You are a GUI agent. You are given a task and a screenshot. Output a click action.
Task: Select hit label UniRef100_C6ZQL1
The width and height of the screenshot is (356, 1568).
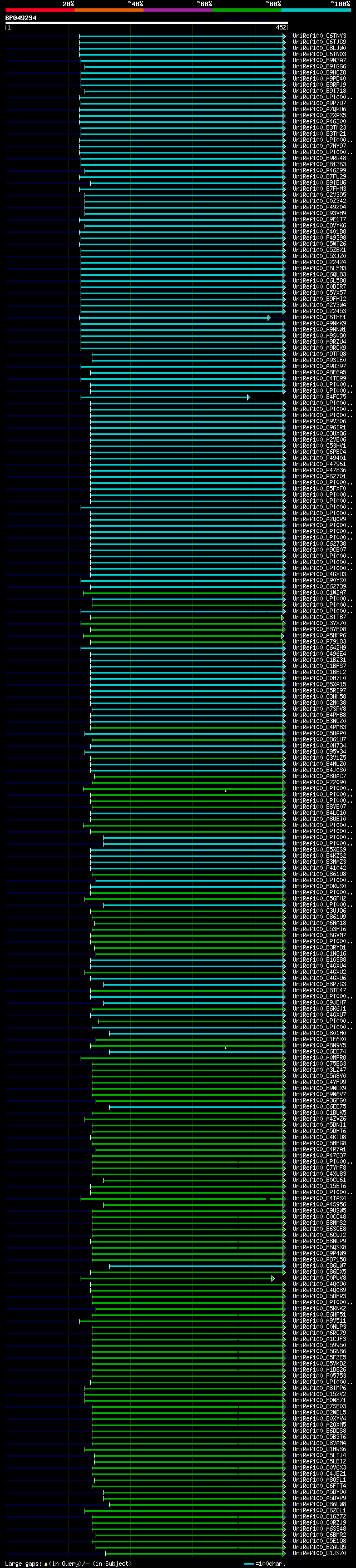pos(319,1510)
